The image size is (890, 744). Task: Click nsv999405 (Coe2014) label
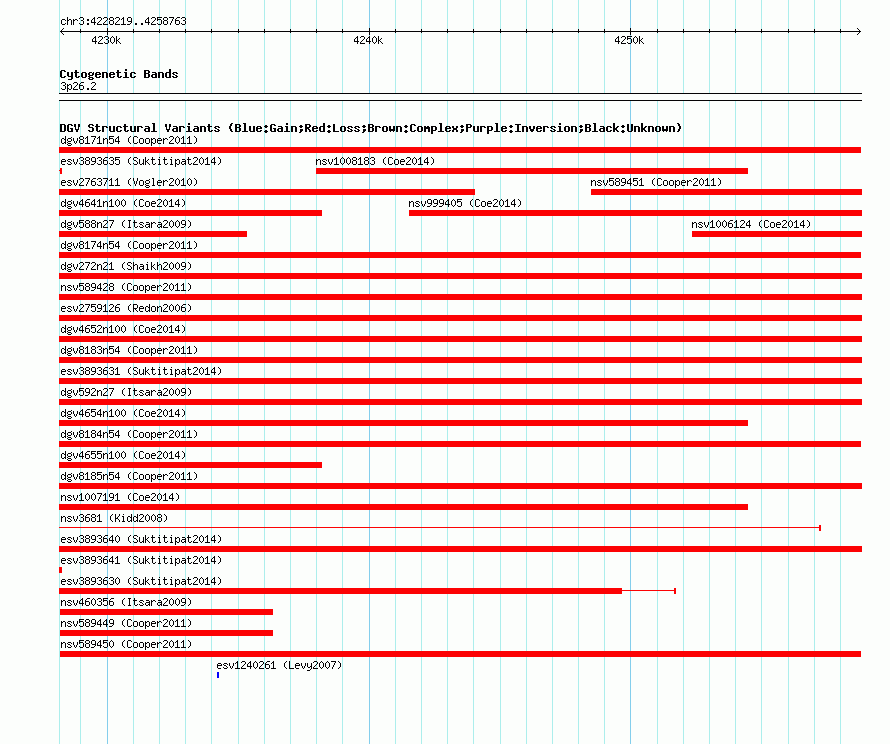tap(465, 203)
